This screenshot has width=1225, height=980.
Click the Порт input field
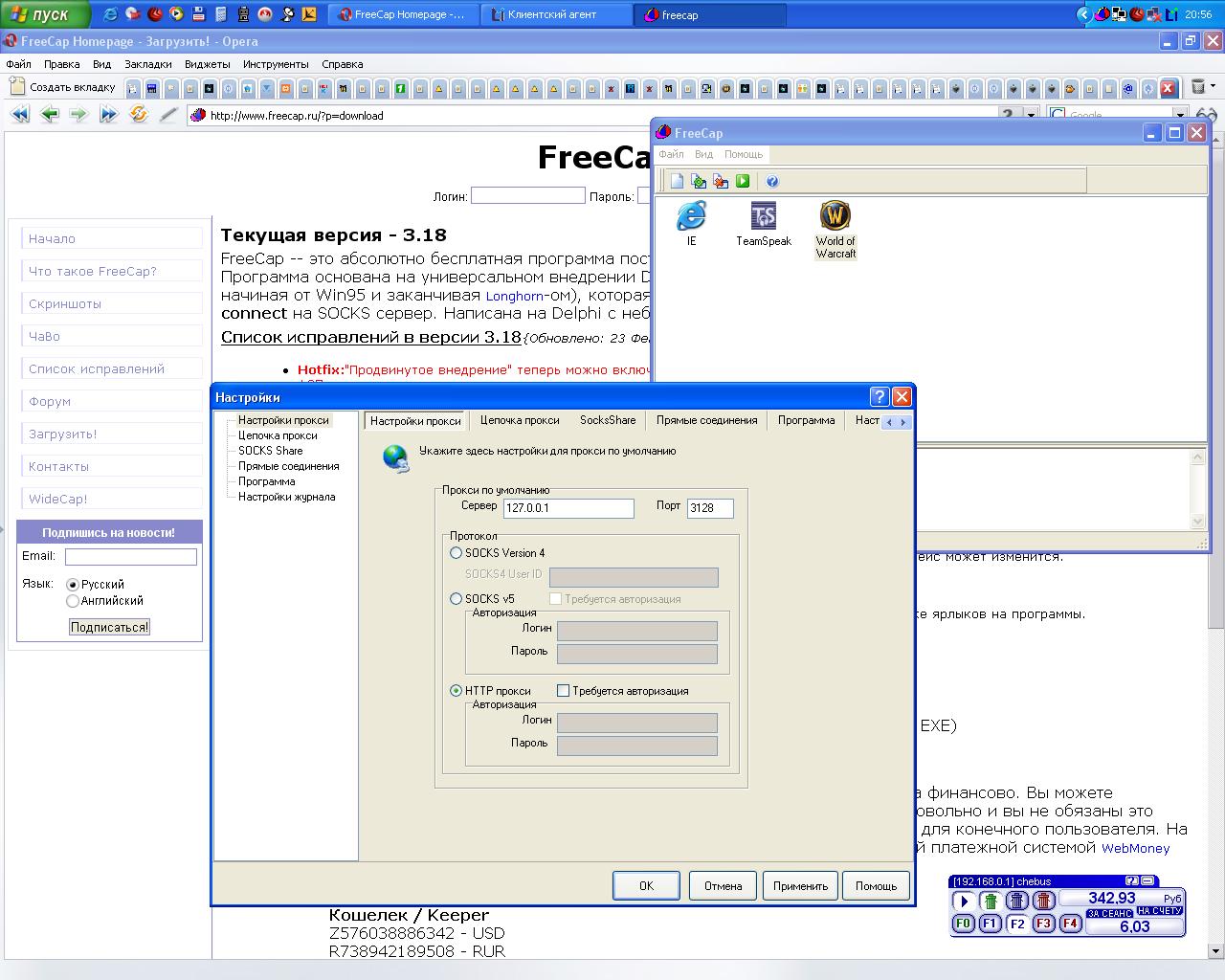[710, 508]
